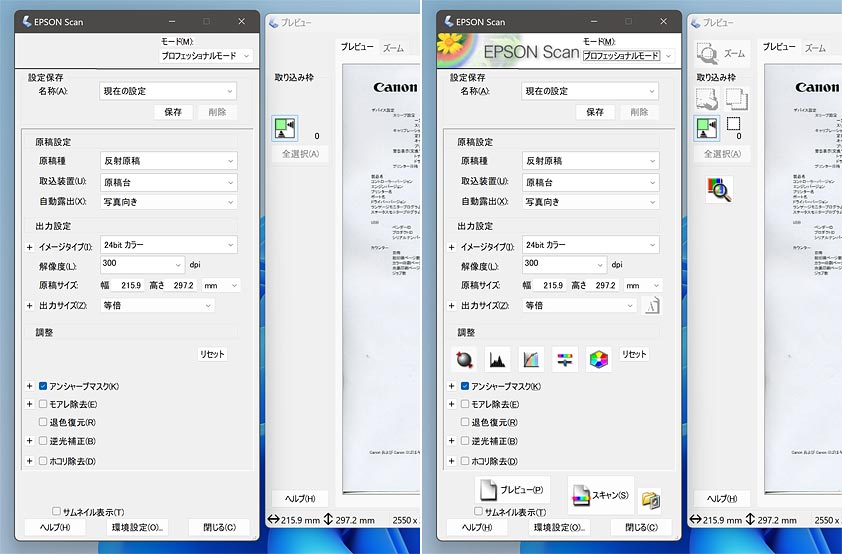Click プレビュー(P) page-icon button in right window

[x=512, y=490]
